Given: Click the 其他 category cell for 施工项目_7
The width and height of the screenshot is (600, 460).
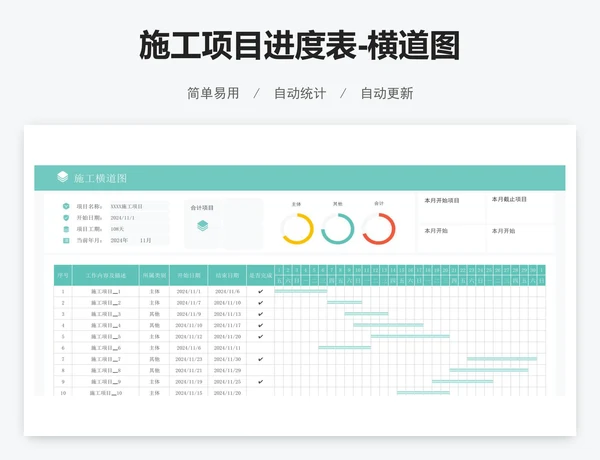Looking at the screenshot, I should [x=154, y=359].
